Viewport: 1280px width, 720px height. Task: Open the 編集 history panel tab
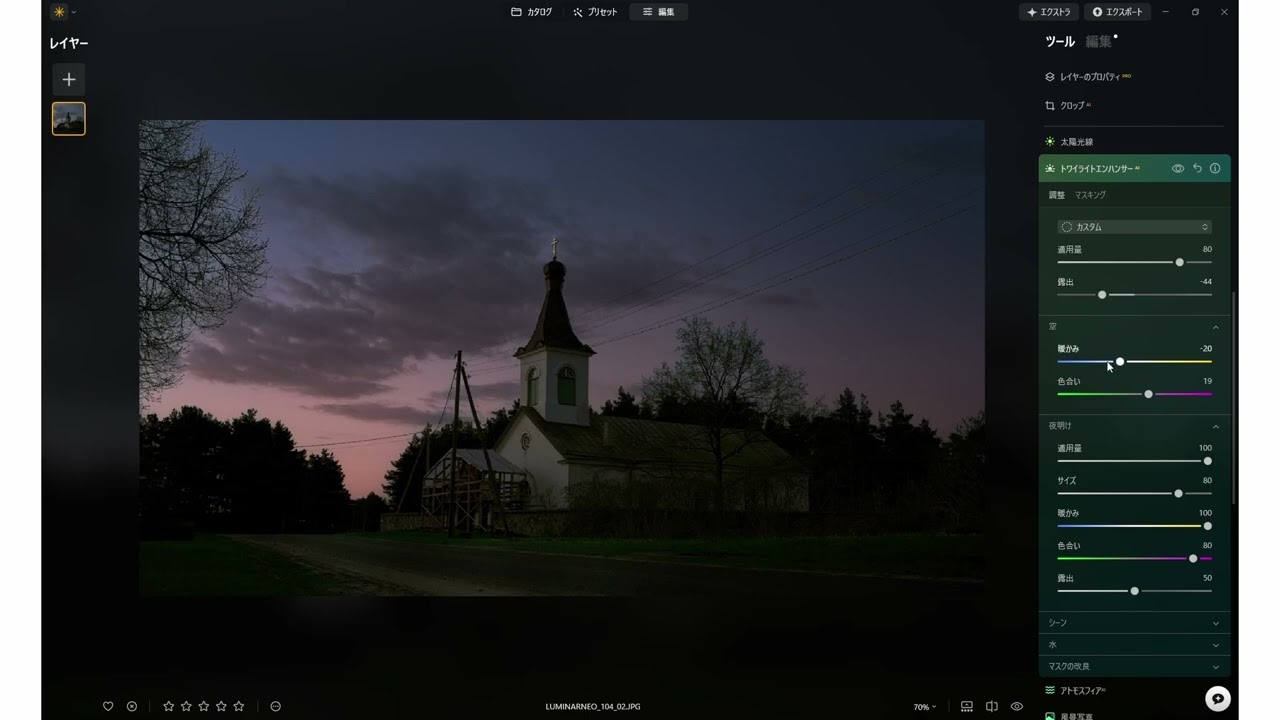coord(1098,41)
